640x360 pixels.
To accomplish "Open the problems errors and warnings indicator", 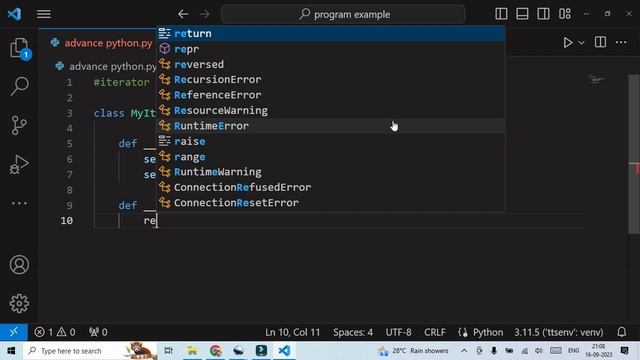I will (x=55, y=332).
